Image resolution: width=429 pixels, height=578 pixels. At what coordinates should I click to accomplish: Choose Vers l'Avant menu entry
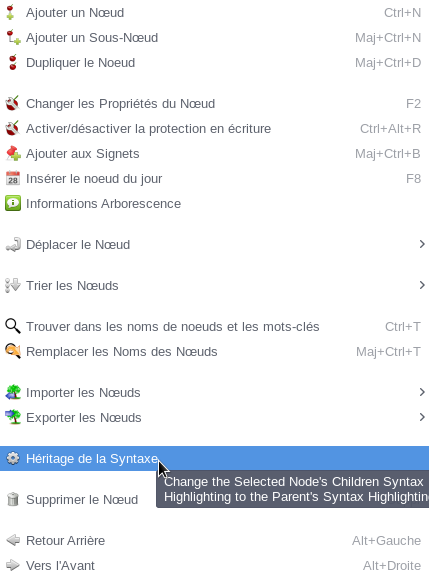[214, 565]
